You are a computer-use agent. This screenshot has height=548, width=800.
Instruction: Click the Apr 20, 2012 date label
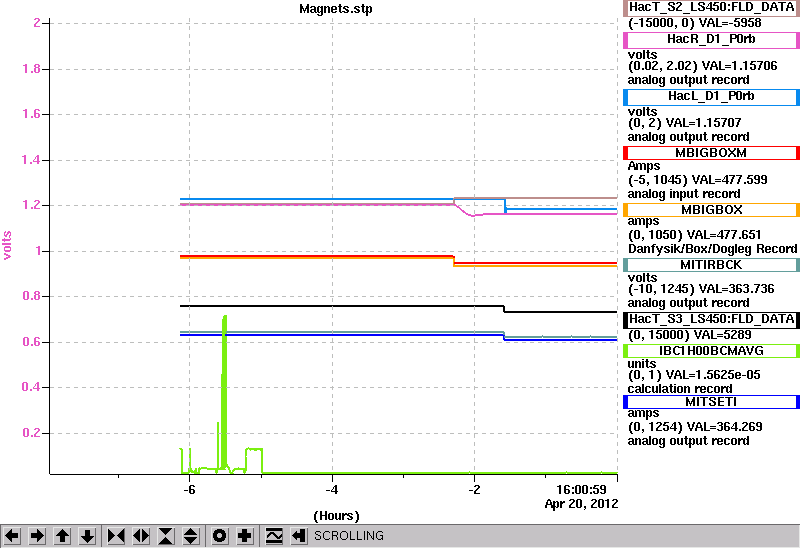[581, 504]
